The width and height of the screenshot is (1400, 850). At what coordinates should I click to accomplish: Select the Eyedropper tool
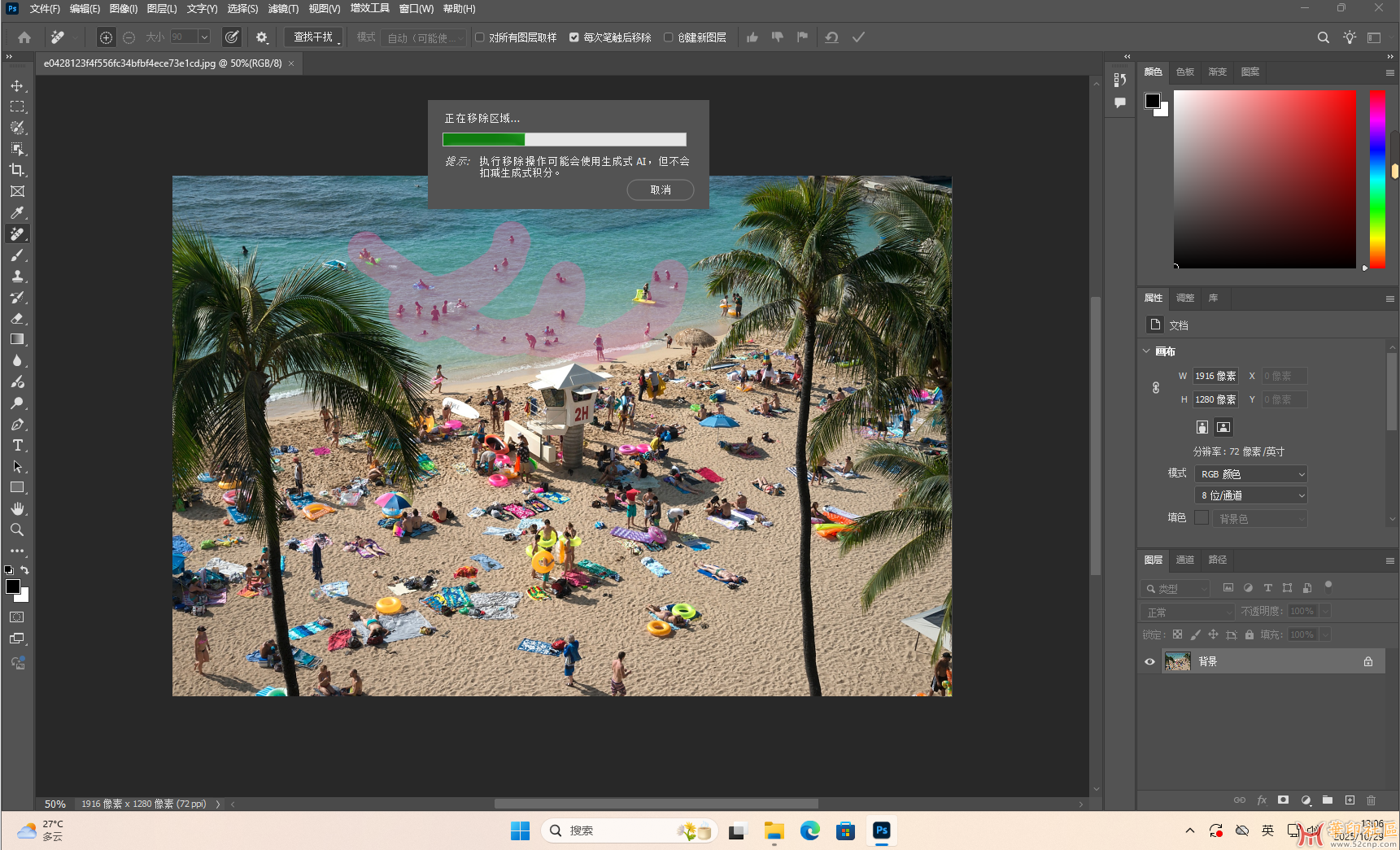click(17, 212)
